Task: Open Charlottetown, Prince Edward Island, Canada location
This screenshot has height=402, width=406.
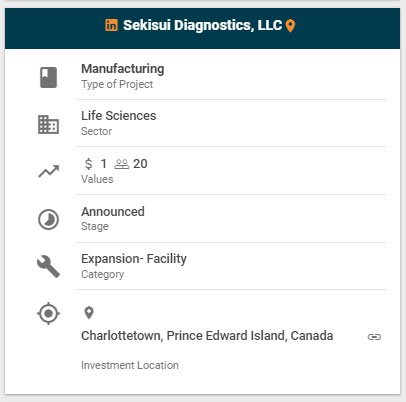Action: 207,336
